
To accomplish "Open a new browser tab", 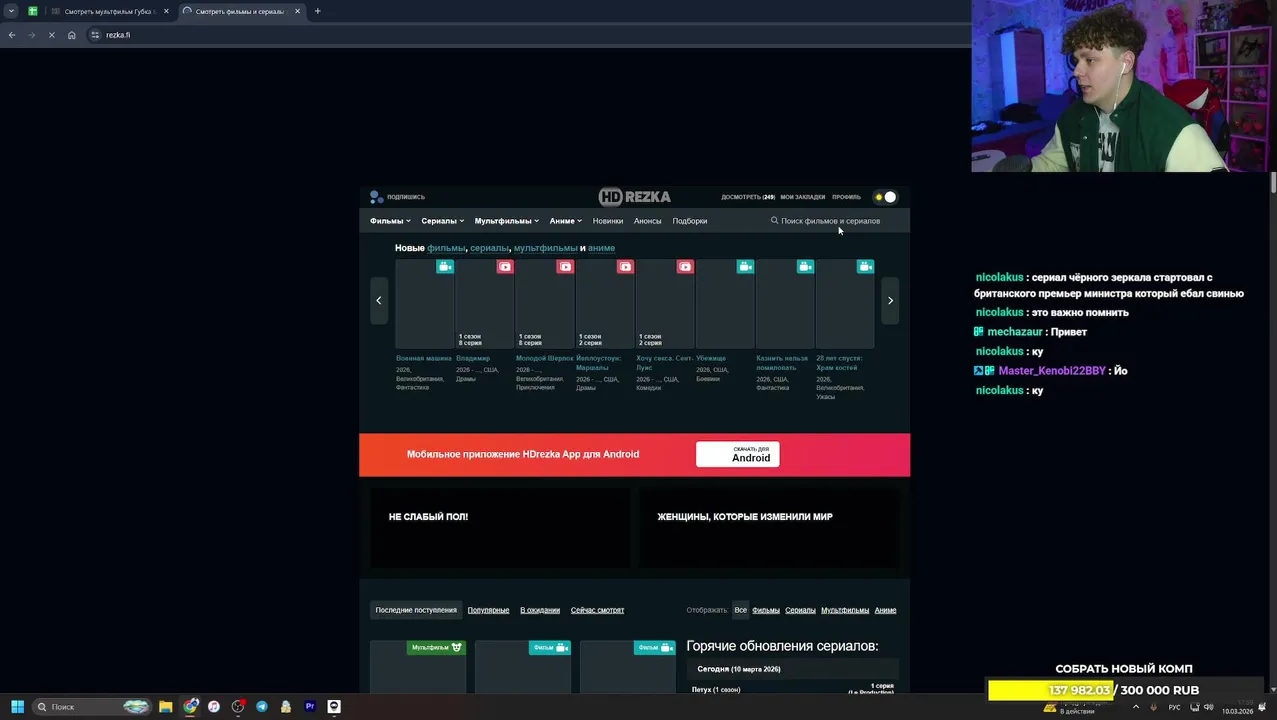I will coord(317,11).
